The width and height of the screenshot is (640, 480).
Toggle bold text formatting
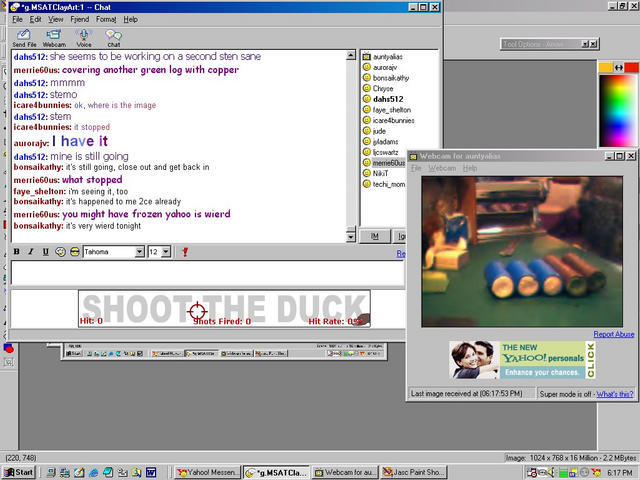(x=17, y=252)
